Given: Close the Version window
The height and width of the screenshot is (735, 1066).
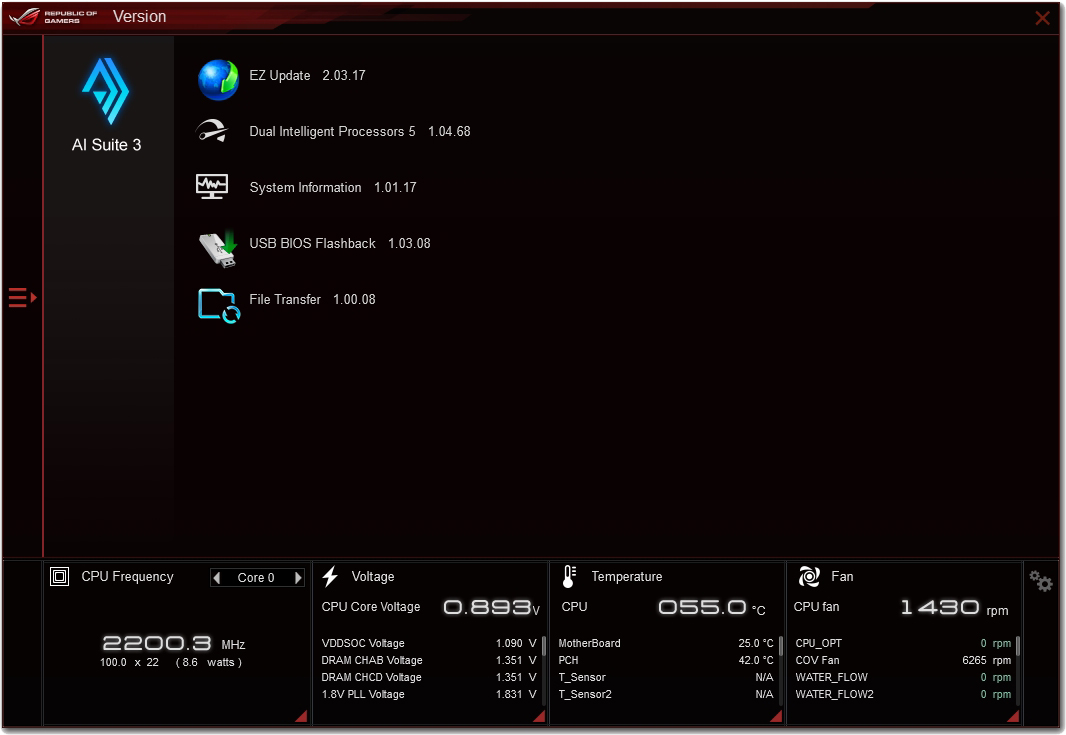Looking at the screenshot, I should coord(1042,18).
